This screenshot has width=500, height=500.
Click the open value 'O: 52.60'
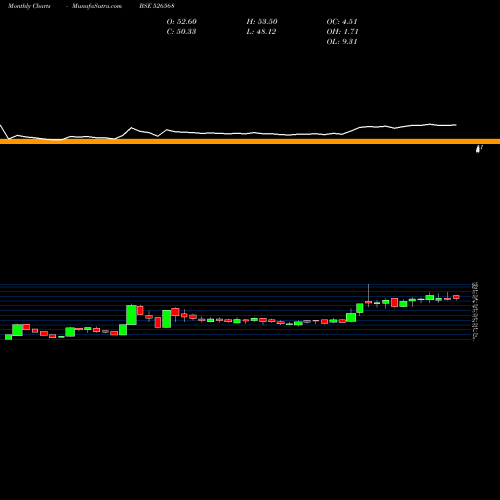coord(182,22)
